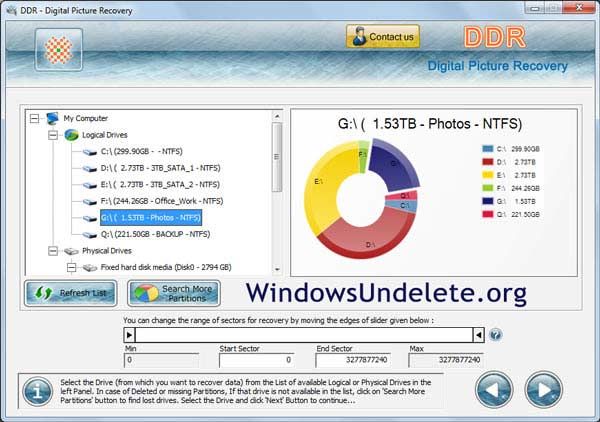Click the Max sector field
Image resolution: width=600 pixels, height=422 pixels.
(446, 360)
